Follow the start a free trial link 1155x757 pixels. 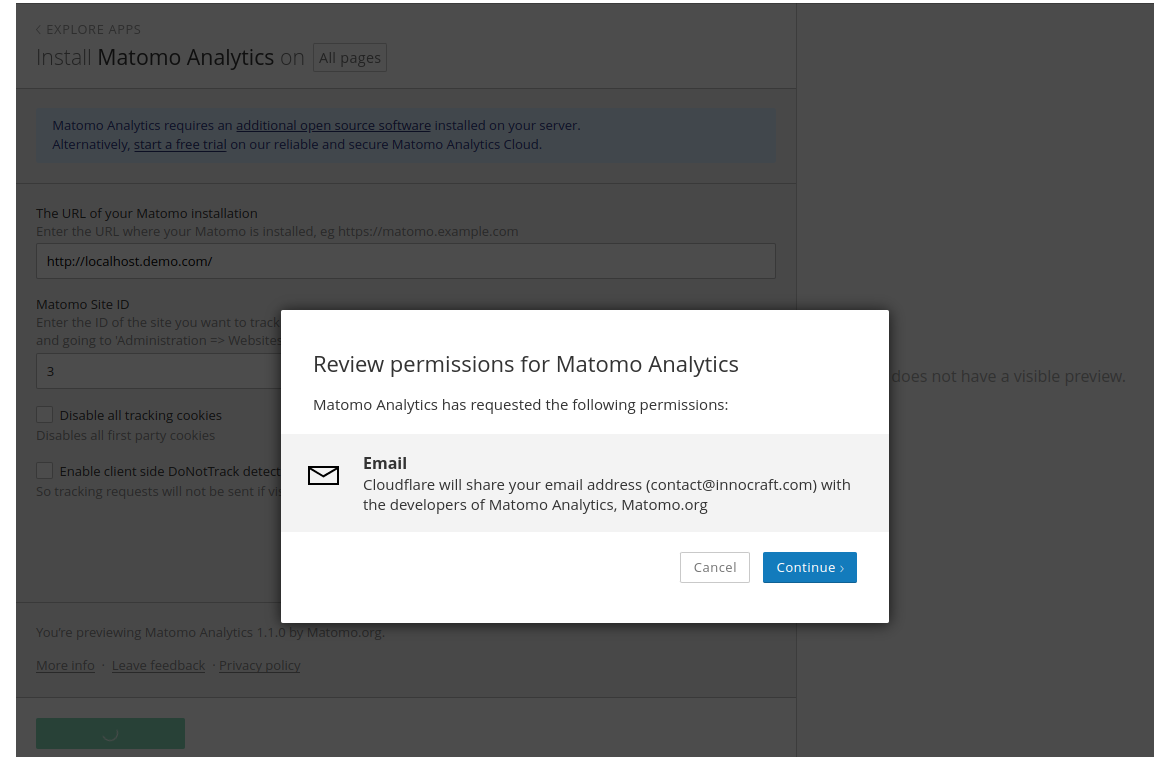coord(180,145)
